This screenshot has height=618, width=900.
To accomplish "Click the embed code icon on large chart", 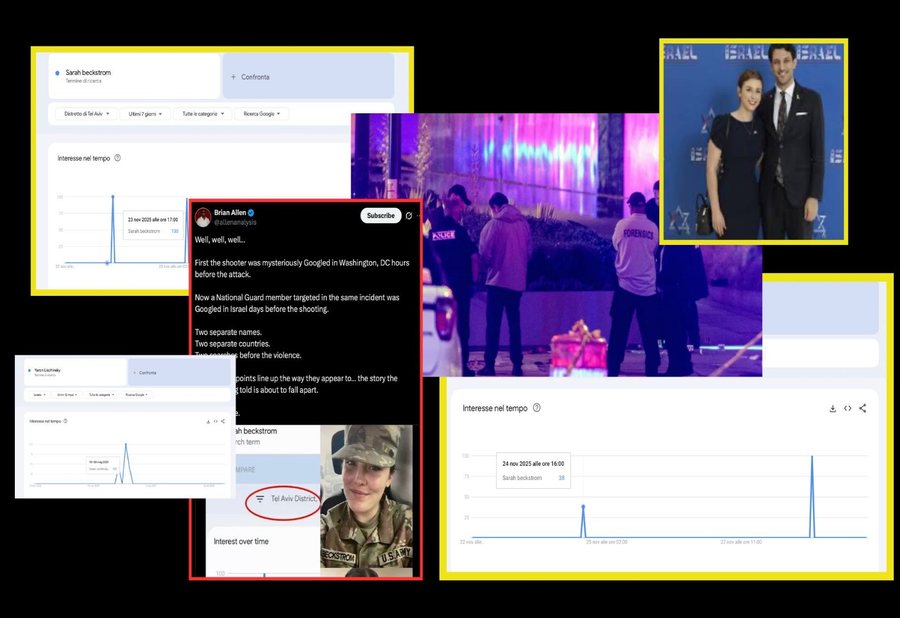I will 847,408.
